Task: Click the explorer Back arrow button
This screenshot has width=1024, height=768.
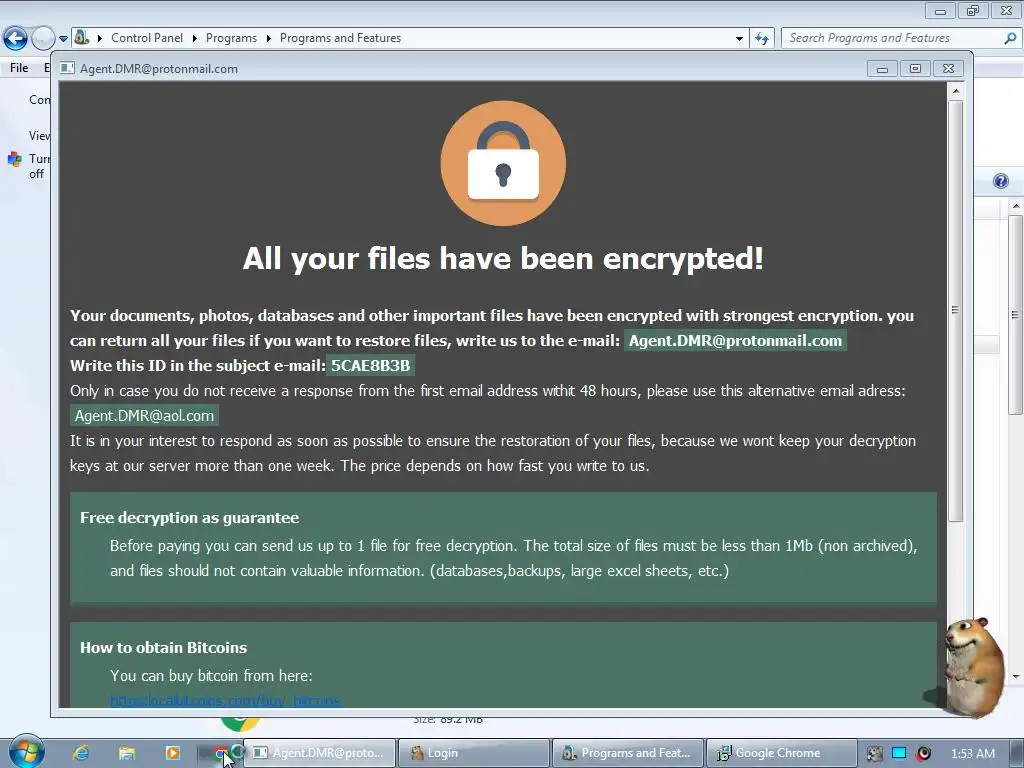Action: (16, 39)
